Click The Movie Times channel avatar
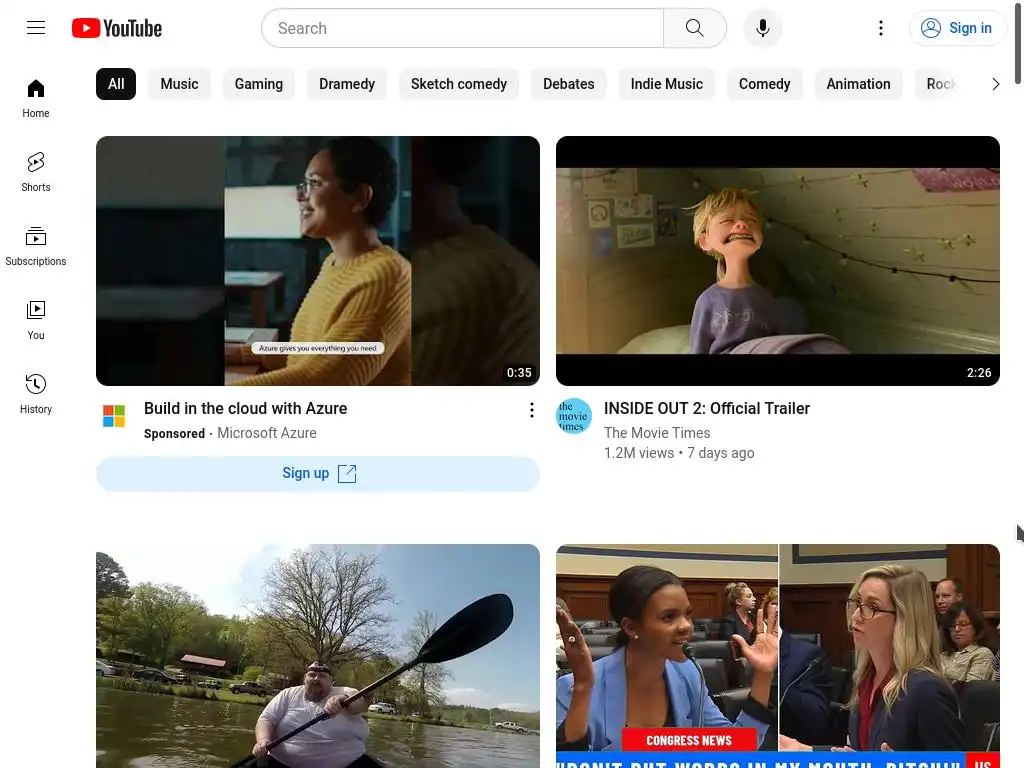This screenshot has height=768, width=1024. pyautogui.click(x=573, y=416)
